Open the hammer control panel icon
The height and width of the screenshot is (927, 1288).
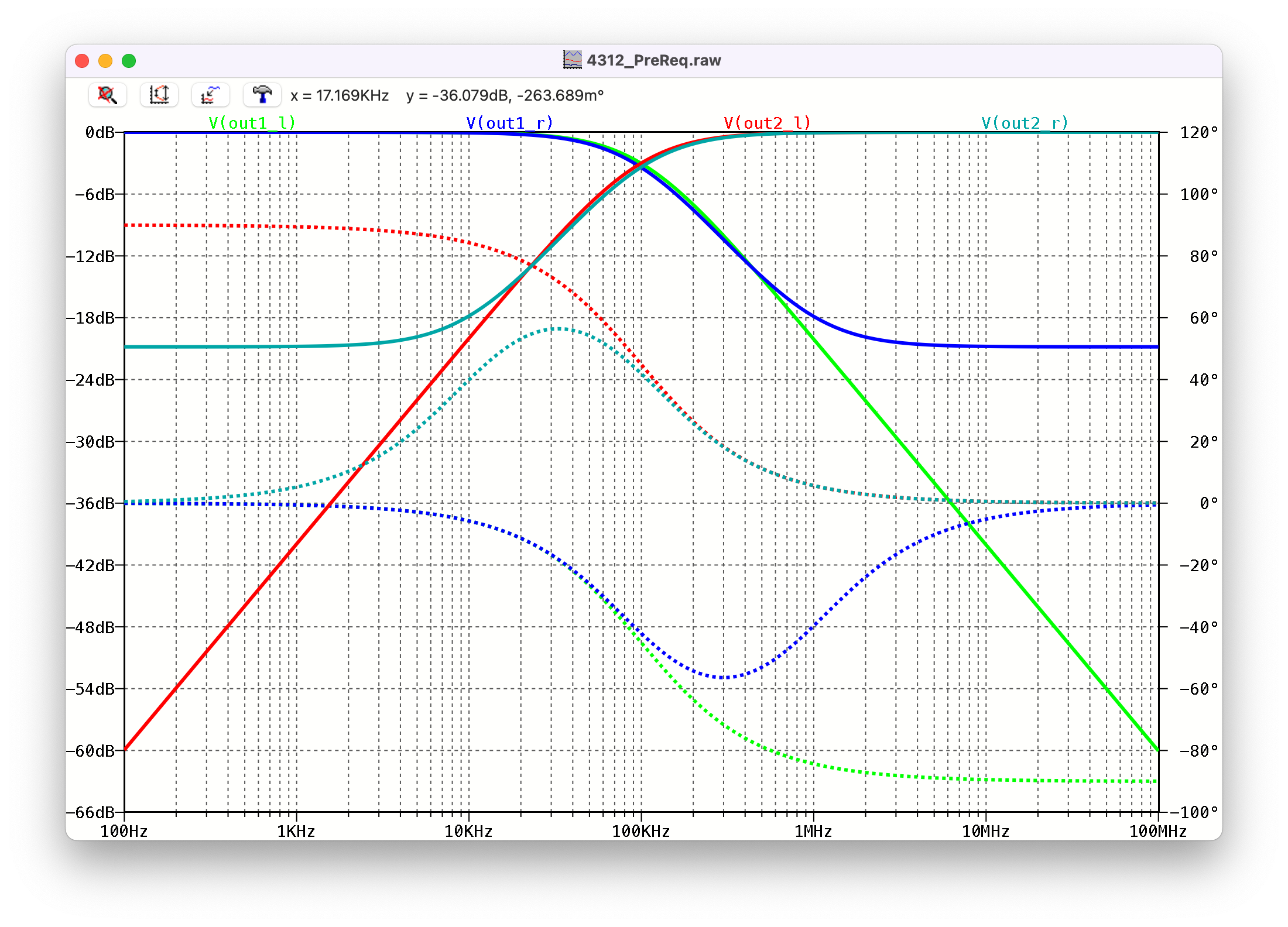point(262,95)
